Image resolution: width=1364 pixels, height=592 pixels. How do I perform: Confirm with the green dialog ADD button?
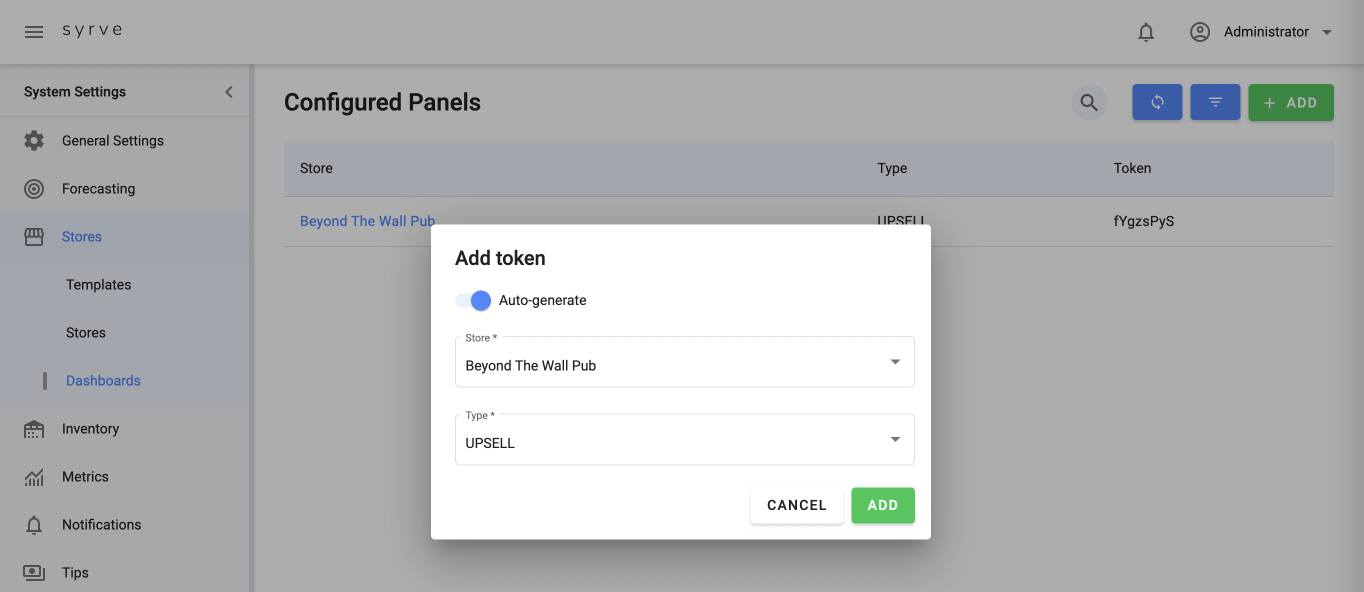click(x=882, y=505)
